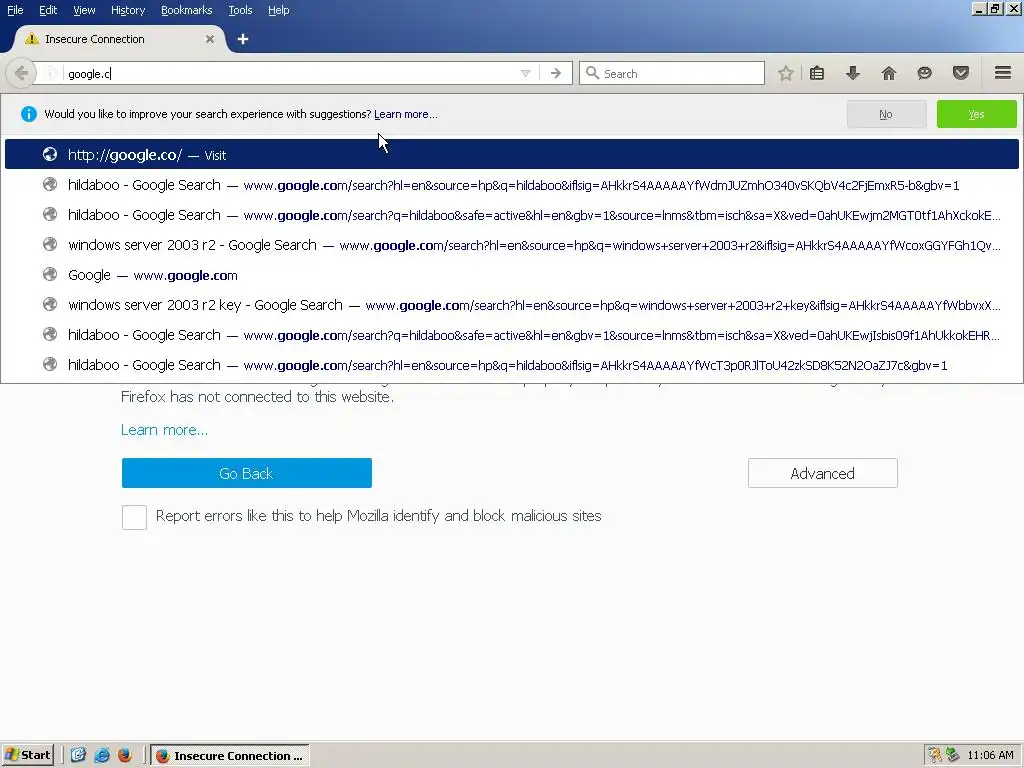Click globe icon of Google www.google.com row

coord(50,274)
